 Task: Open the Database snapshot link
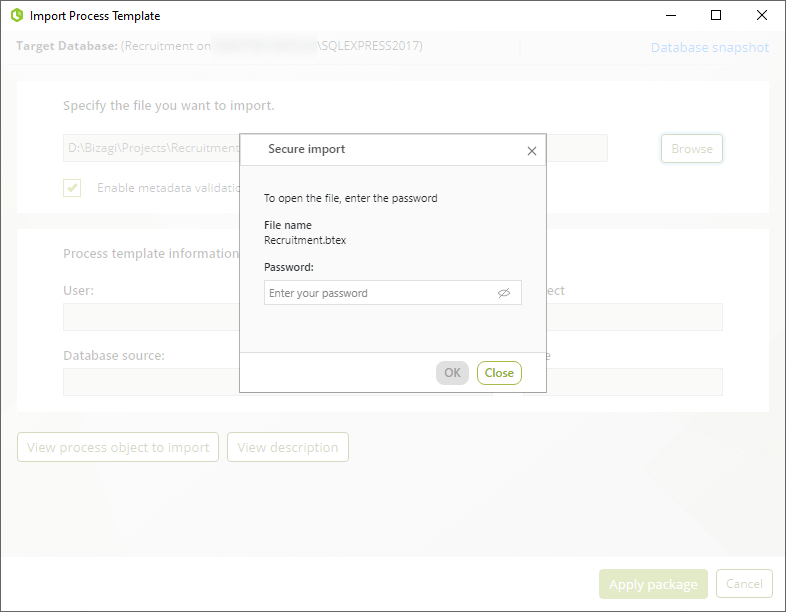point(710,47)
